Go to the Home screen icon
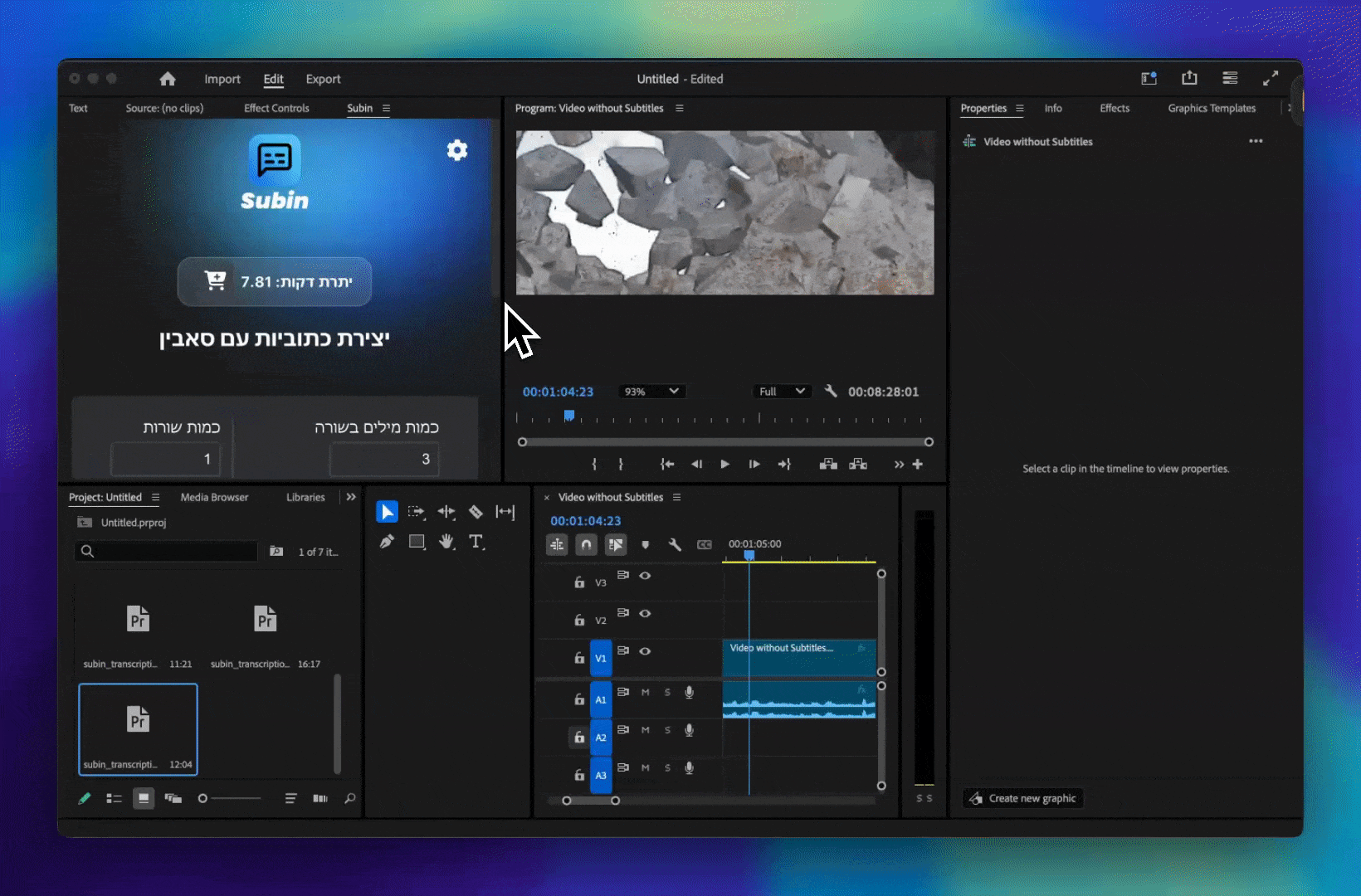The height and width of the screenshot is (896, 1361). (x=168, y=79)
